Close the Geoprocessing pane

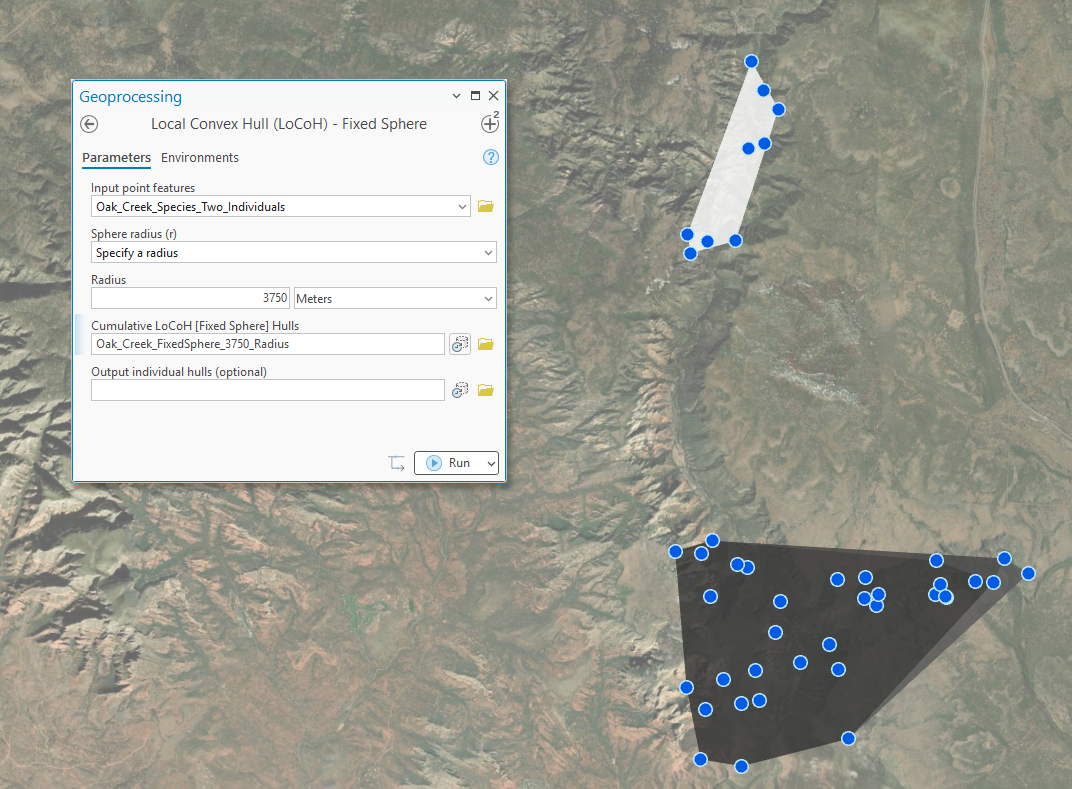[x=493, y=96]
